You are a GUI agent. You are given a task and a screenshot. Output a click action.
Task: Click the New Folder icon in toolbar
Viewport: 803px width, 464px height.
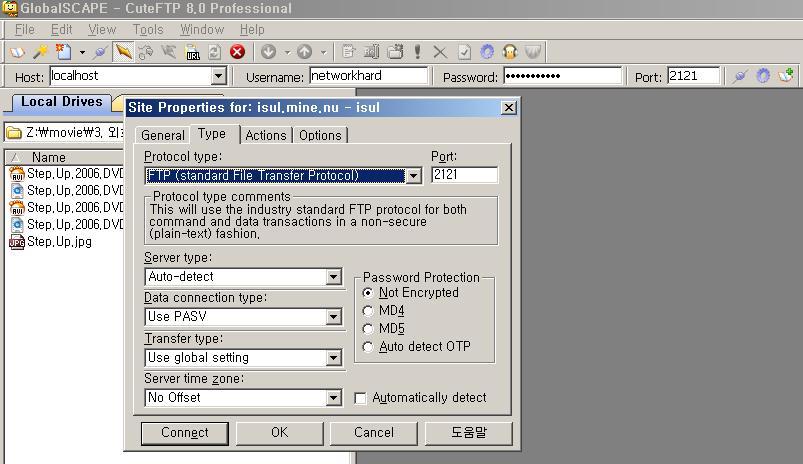pos(395,52)
